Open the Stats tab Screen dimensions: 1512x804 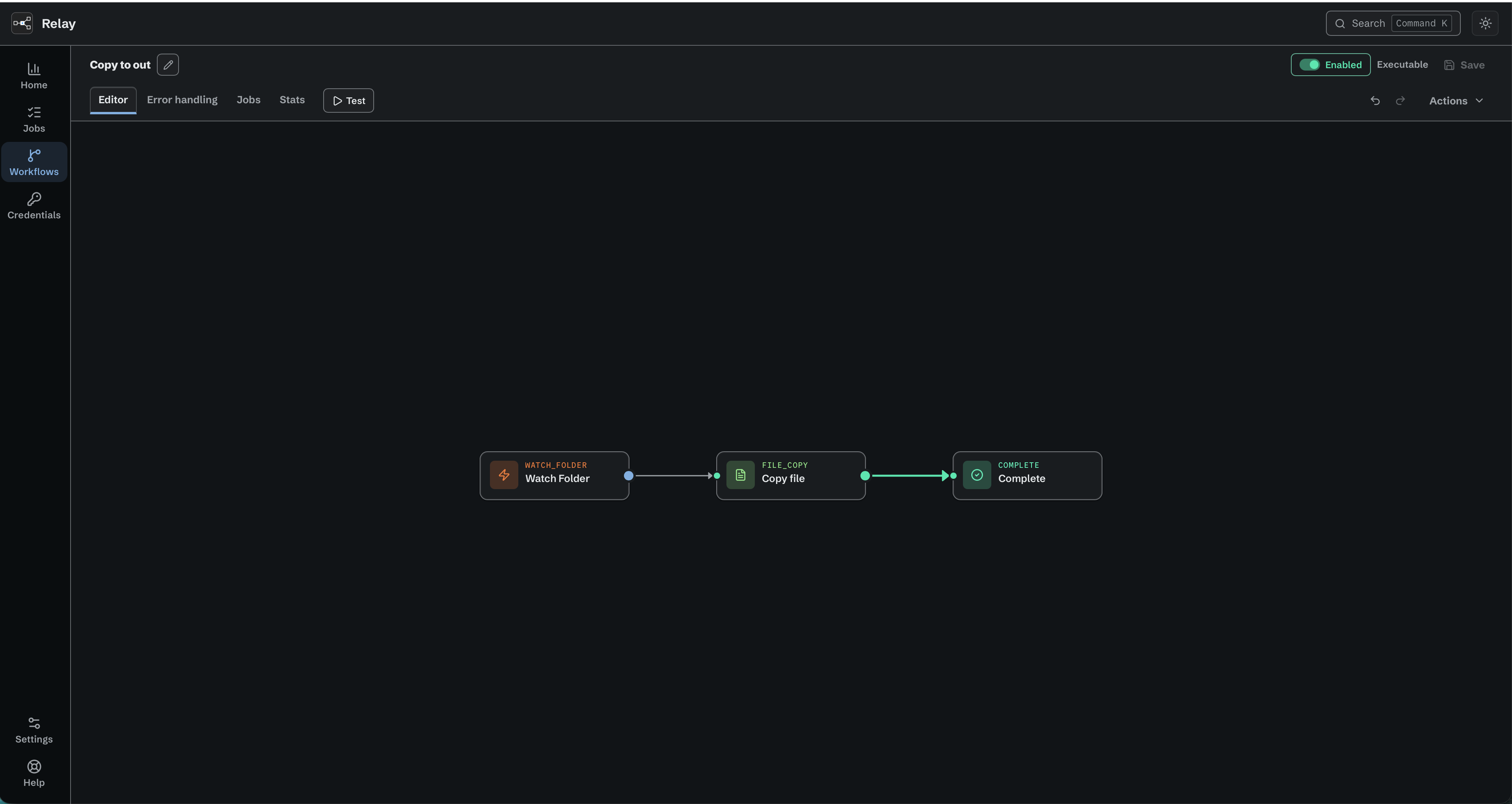pos(292,100)
